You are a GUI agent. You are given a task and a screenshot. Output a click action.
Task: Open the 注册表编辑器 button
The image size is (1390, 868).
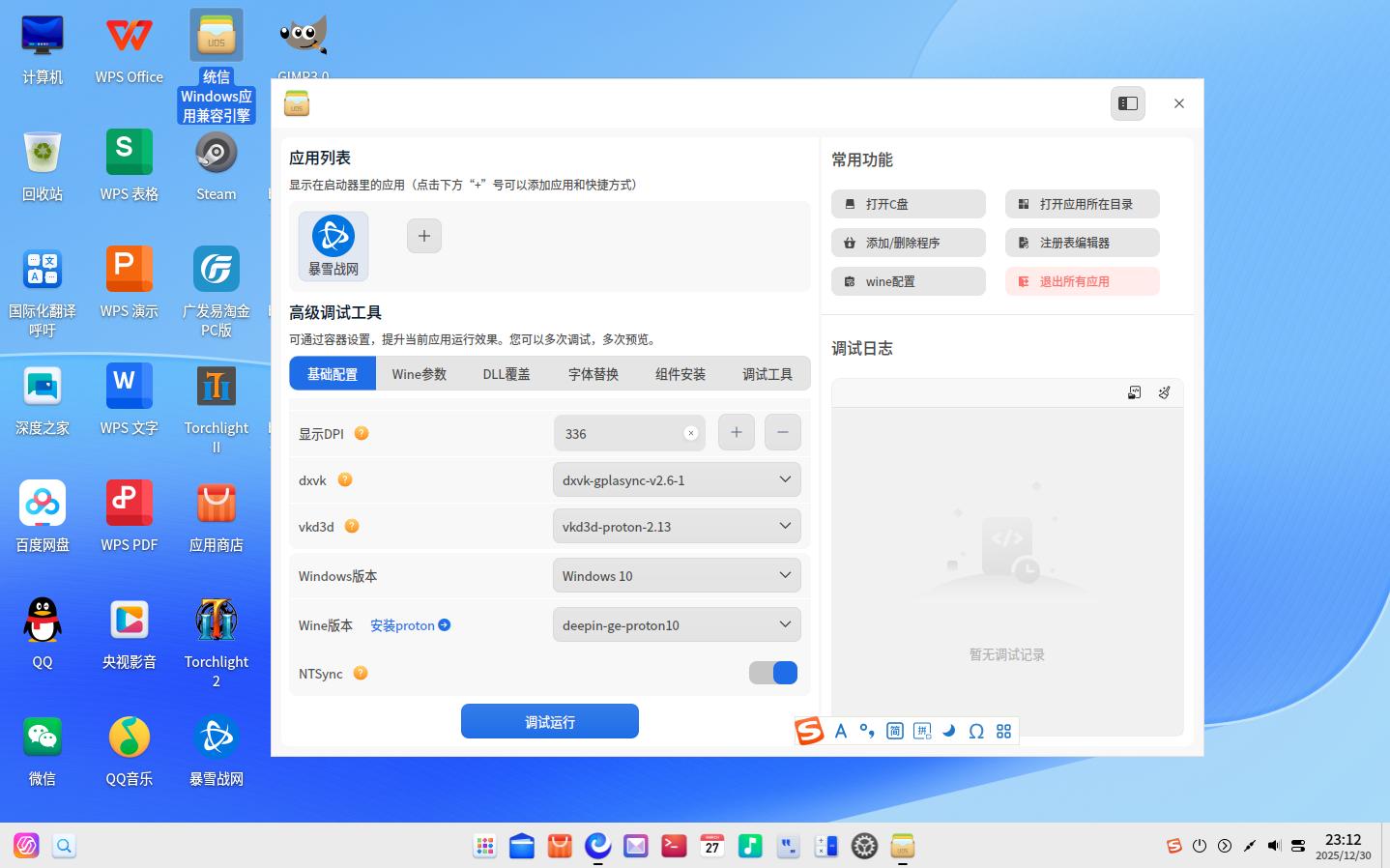1083,243
